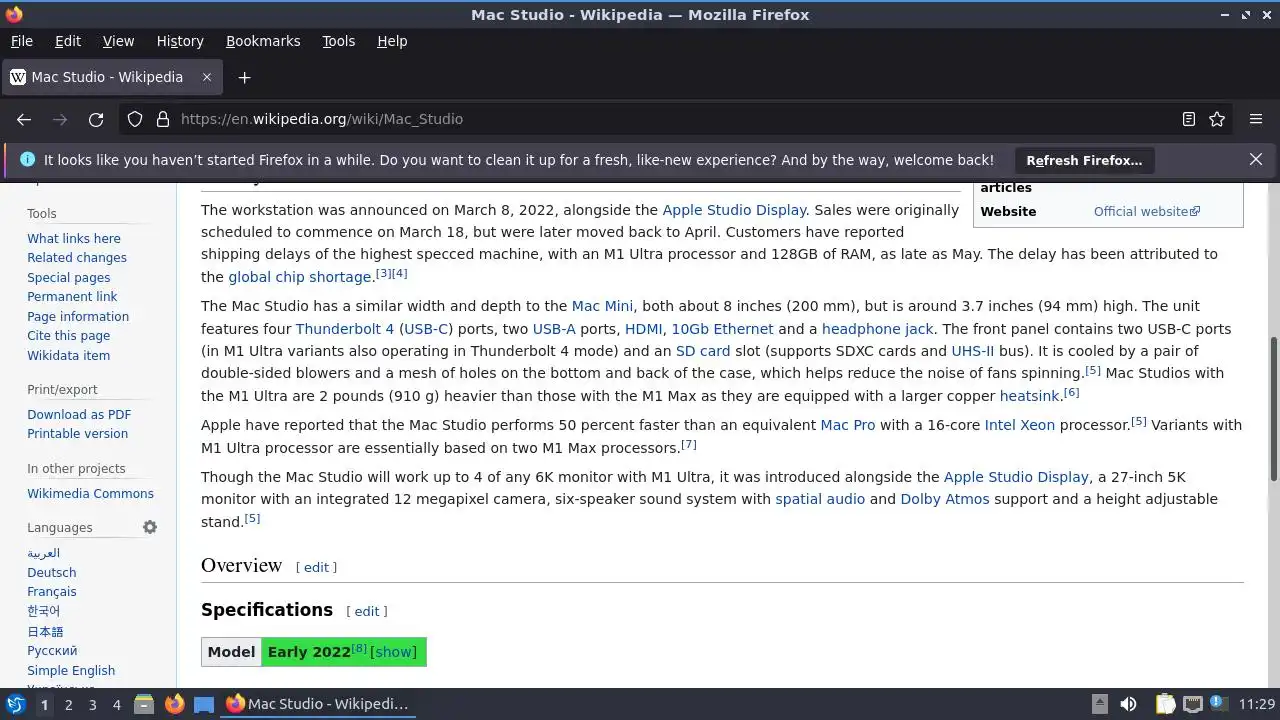Launch Firefox from taskbar quick launcher
Screen dimensions: 1280x720
coord(174,704)
